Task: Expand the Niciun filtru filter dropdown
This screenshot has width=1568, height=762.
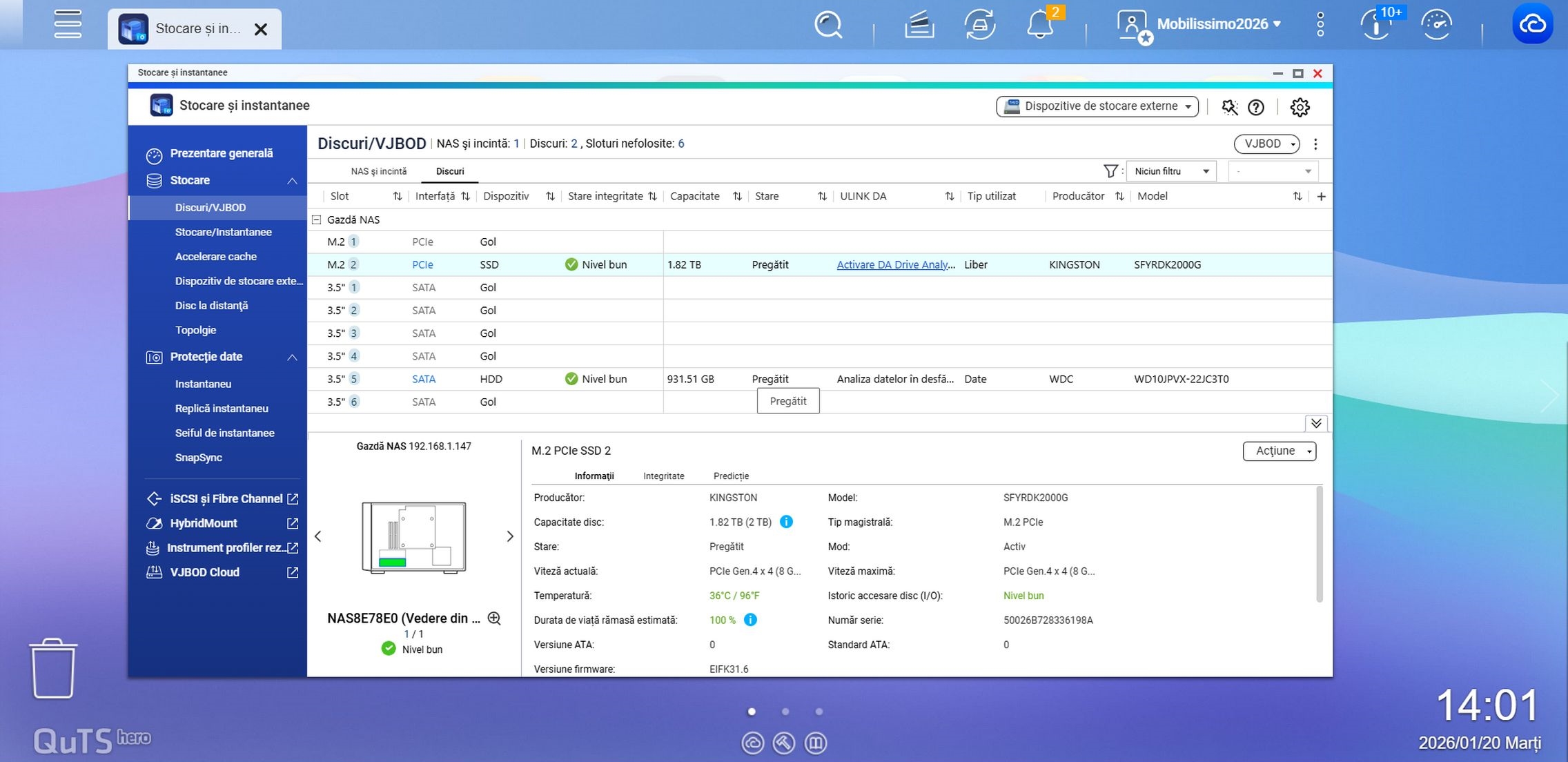Action: pyautogui.click(x=1172, y=171)
